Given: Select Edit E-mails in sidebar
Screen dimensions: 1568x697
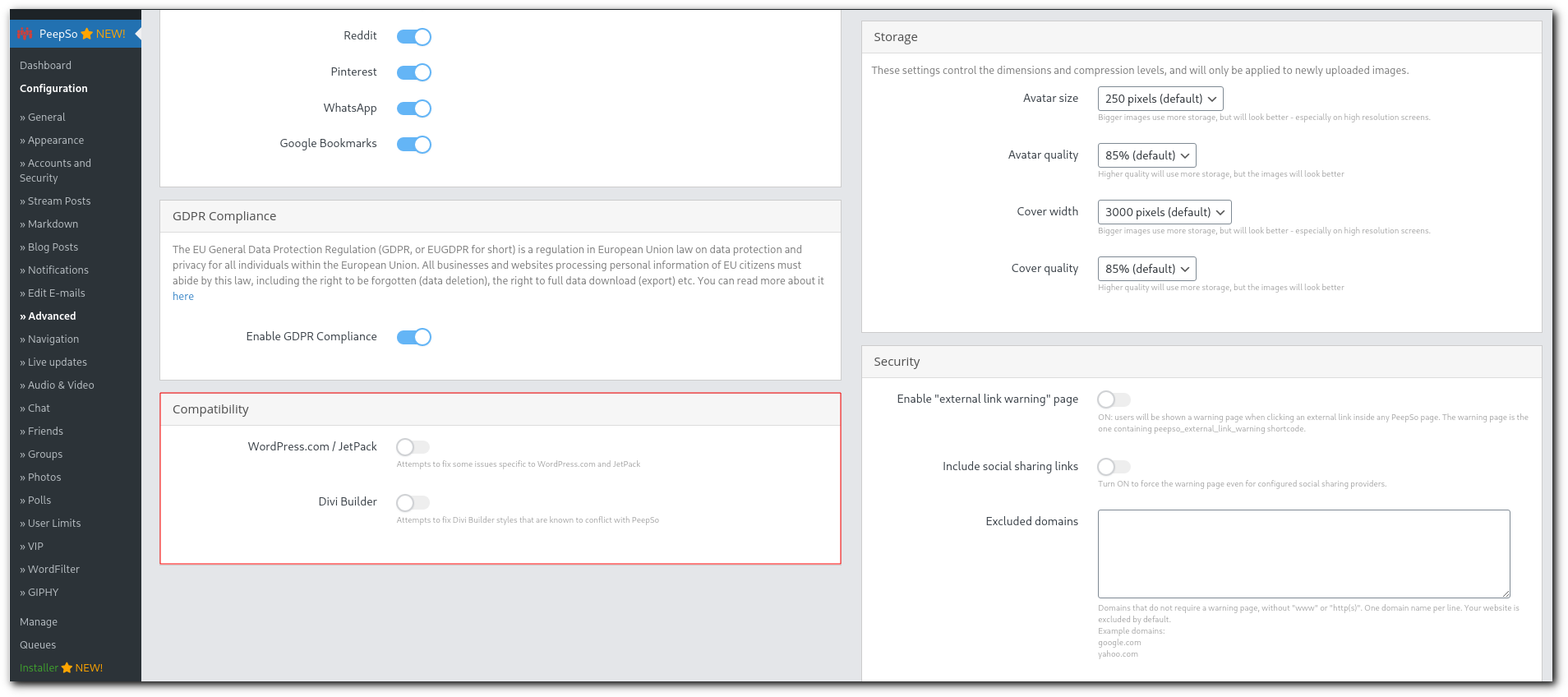Looking at the screenshot, I should tap(53, 293).
